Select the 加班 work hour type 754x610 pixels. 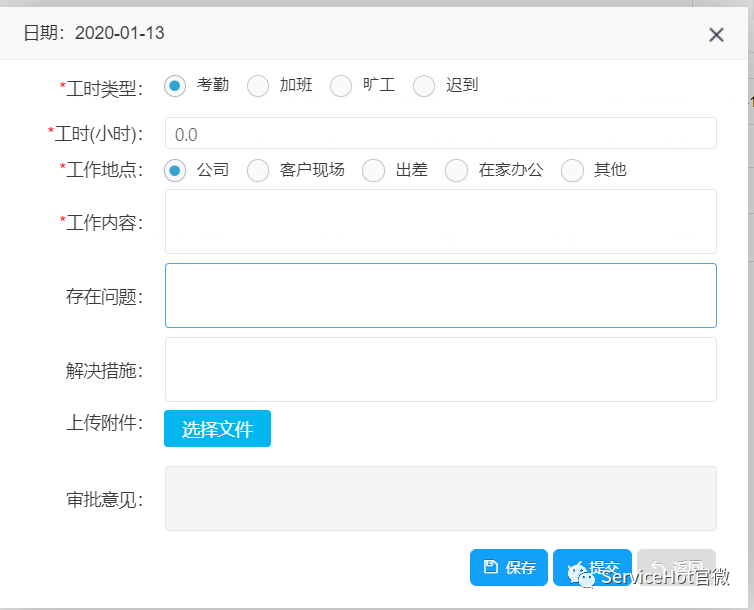[258, 86]
